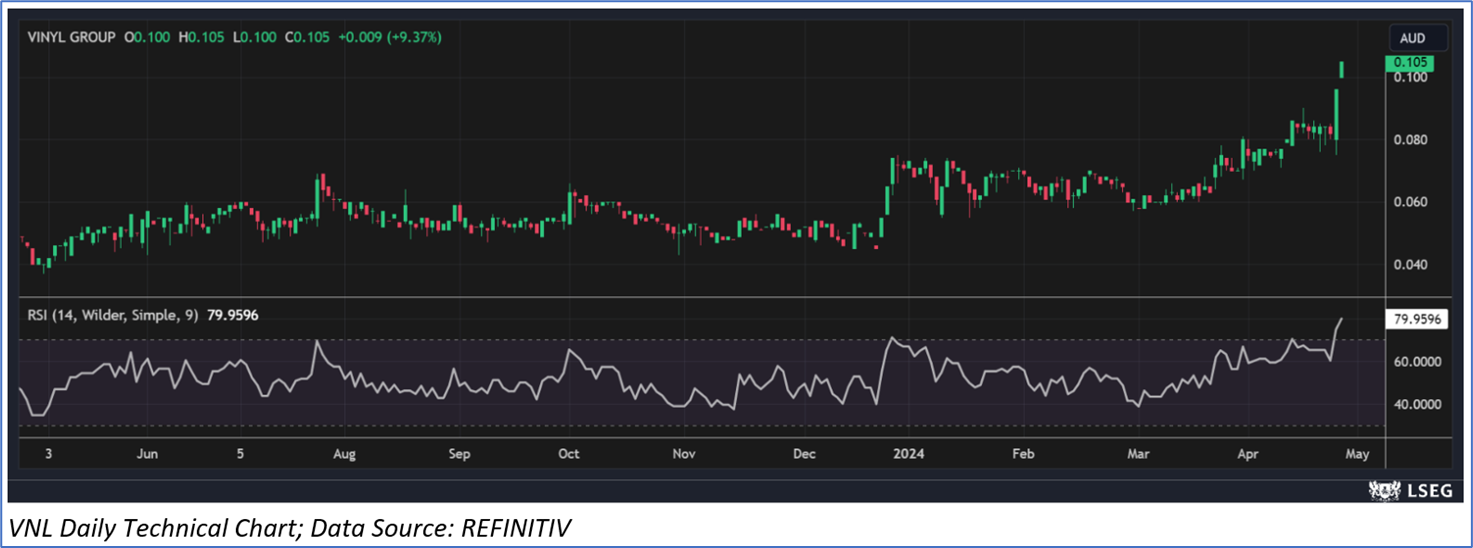Screen dimensions: 1473x548
Task: Click the Sep date on time axis
Action: pyautogui.click(x=459, y=454)
